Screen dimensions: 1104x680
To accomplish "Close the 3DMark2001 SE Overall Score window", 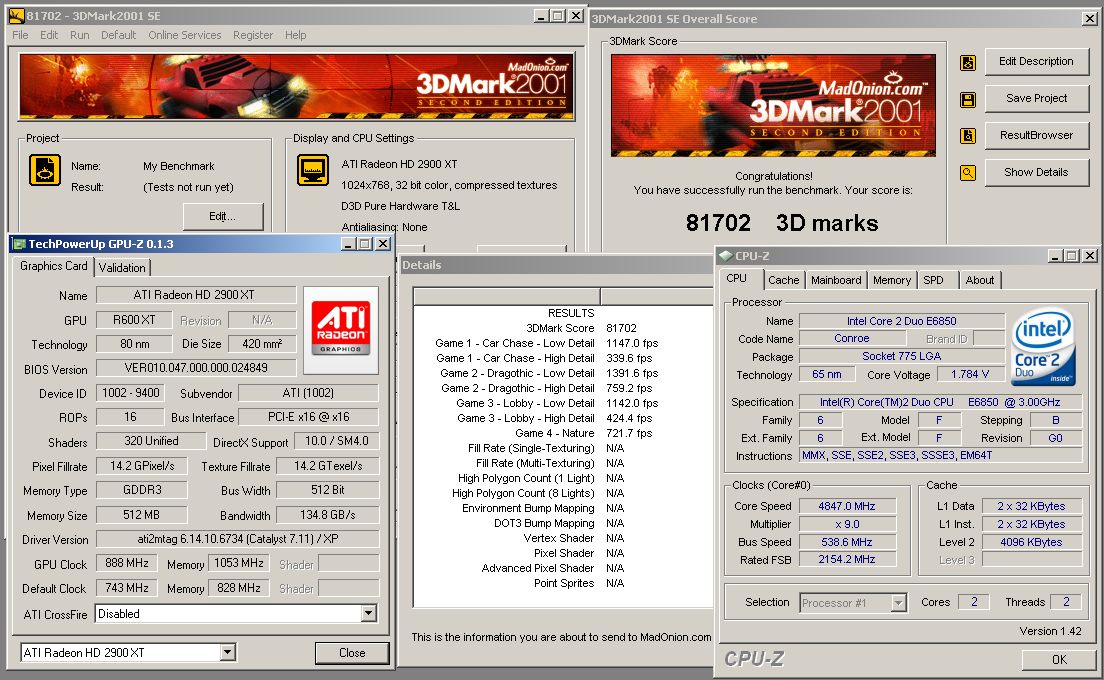I will (1089, 18).
